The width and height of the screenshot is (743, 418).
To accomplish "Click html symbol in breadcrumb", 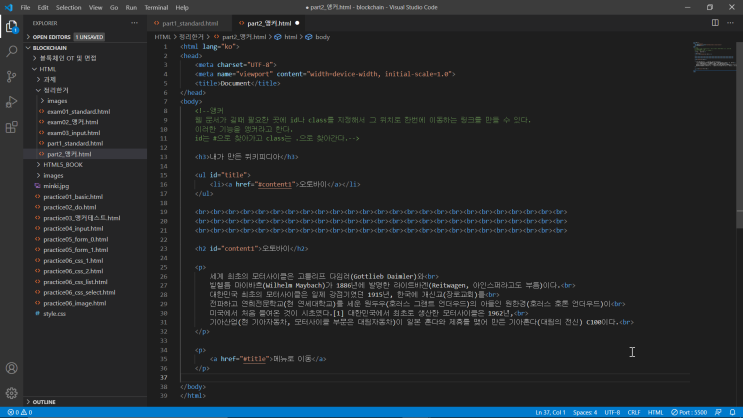I will pyautogui.click(x=285, y=37).
